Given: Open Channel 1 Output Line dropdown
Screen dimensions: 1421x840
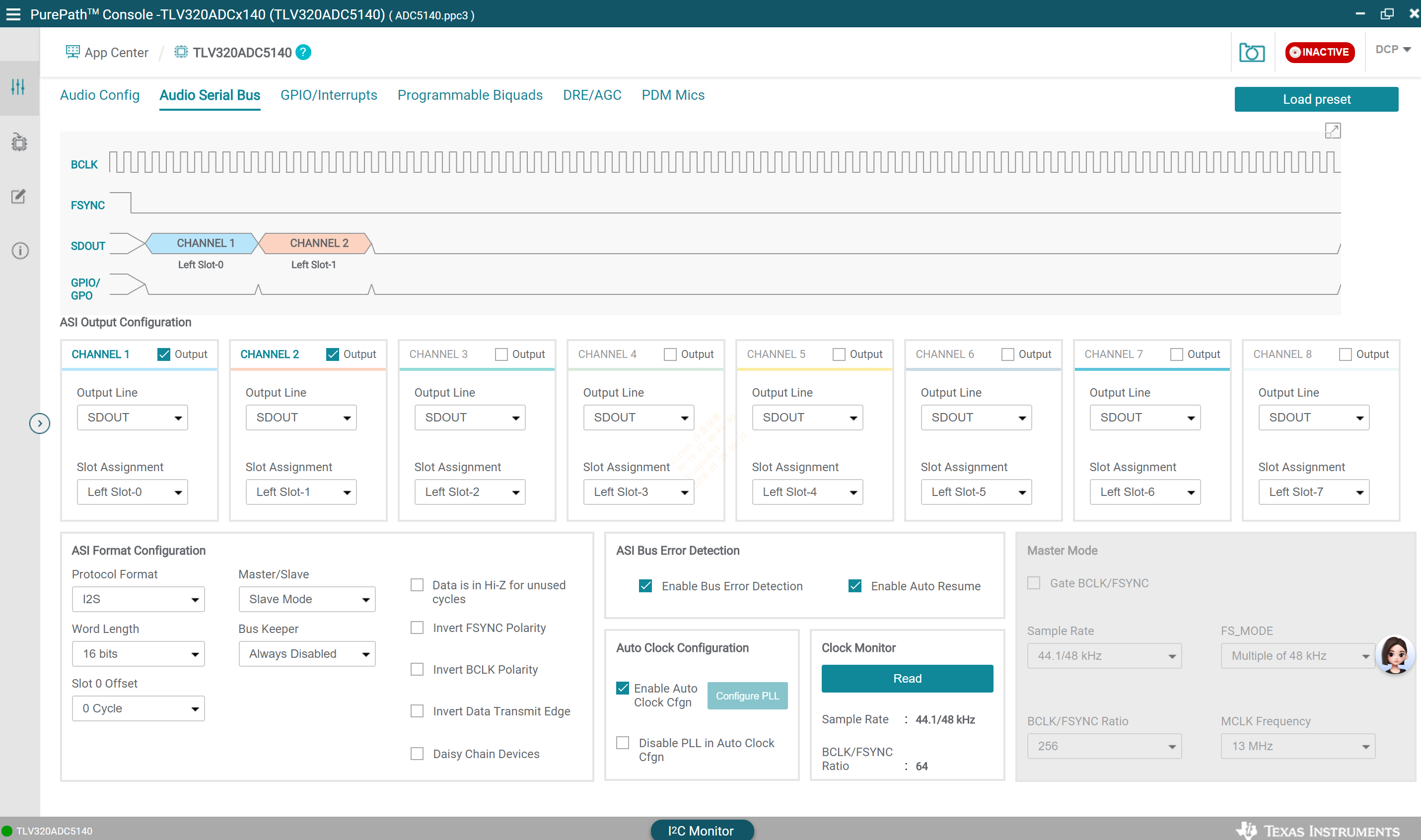Looking at the screenshot, I should pyautogui.click(x=133, y=418).
